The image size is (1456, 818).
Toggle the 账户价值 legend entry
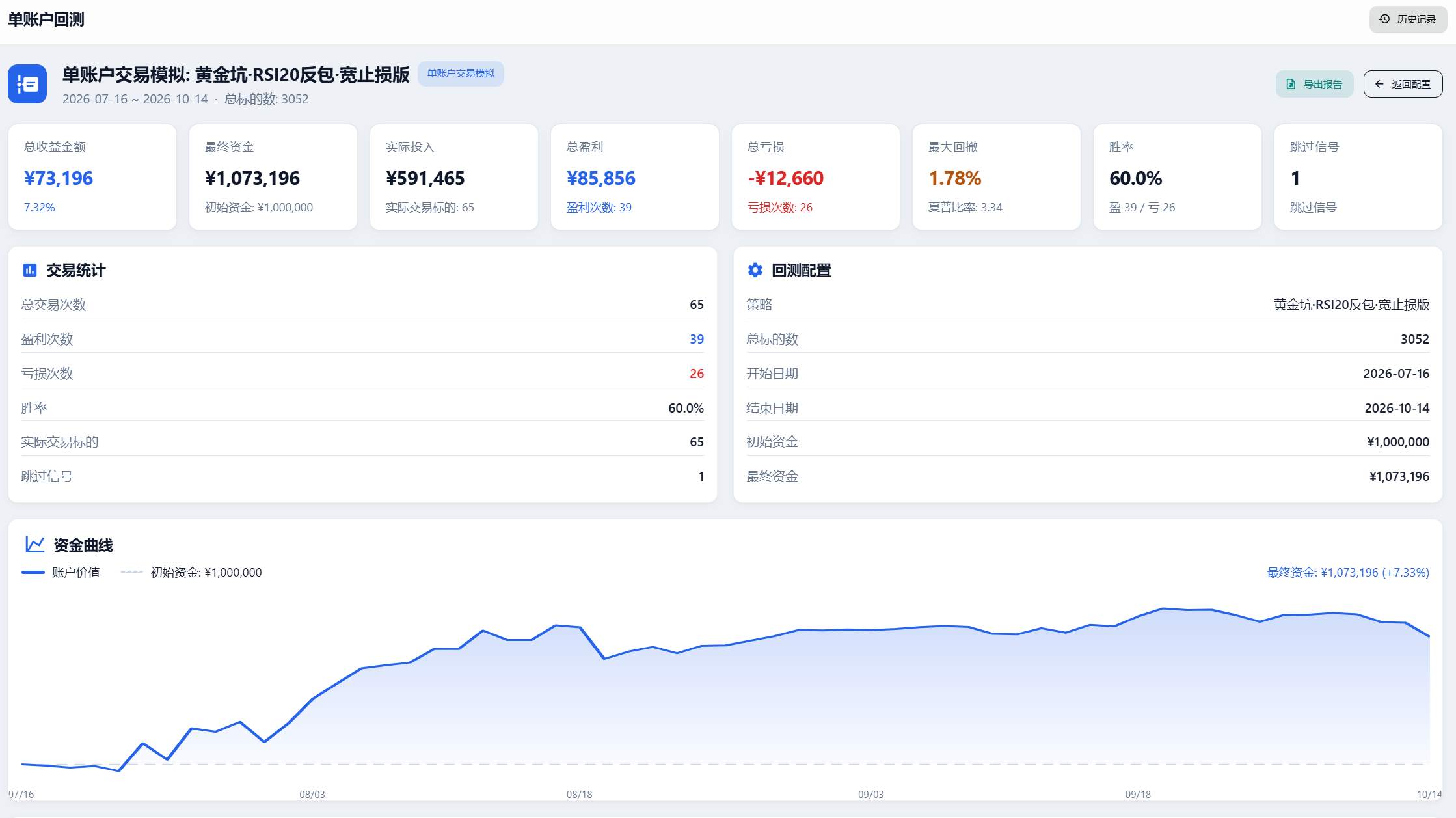61,573
